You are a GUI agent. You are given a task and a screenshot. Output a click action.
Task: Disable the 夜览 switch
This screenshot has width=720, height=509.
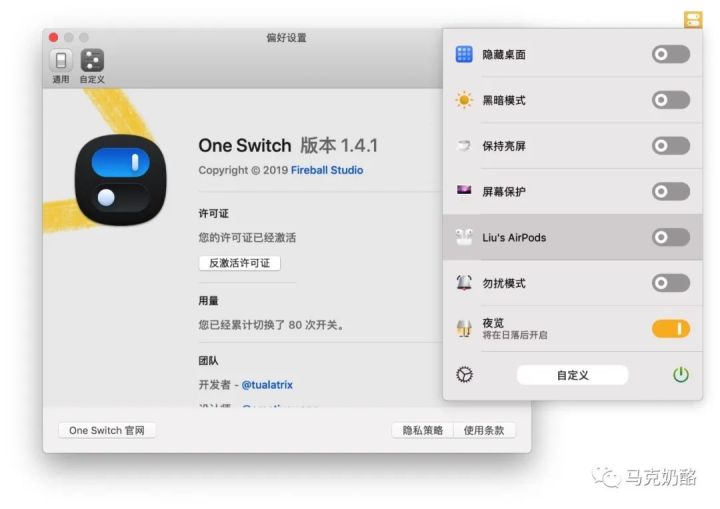671,328
